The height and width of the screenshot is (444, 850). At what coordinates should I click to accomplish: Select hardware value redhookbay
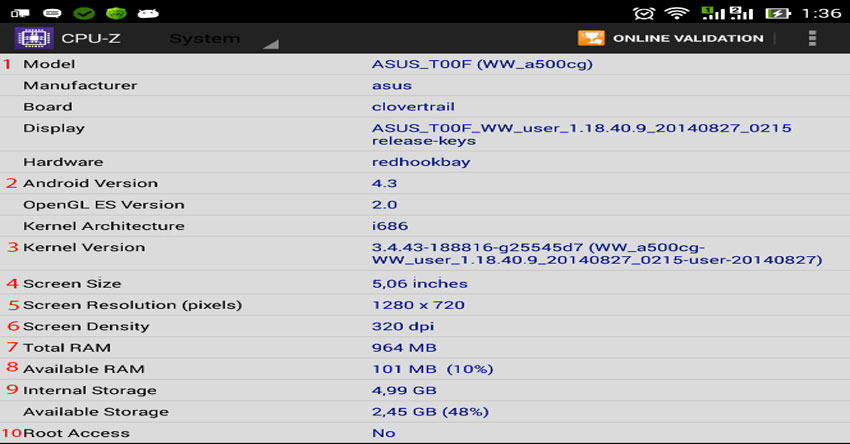point(421,162)
